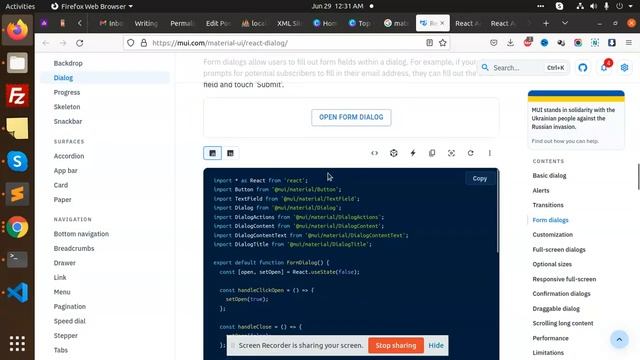Open the docs settings gear icon
This screenshot has height=360, width=640.
[x=624, y=68]
